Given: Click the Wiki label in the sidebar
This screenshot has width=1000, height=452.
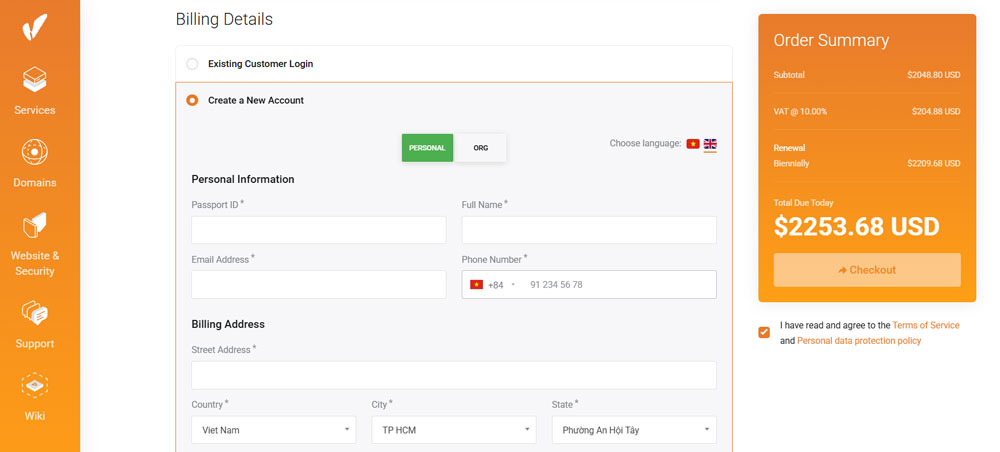Looking at the screenshot, I should (34, 416).
